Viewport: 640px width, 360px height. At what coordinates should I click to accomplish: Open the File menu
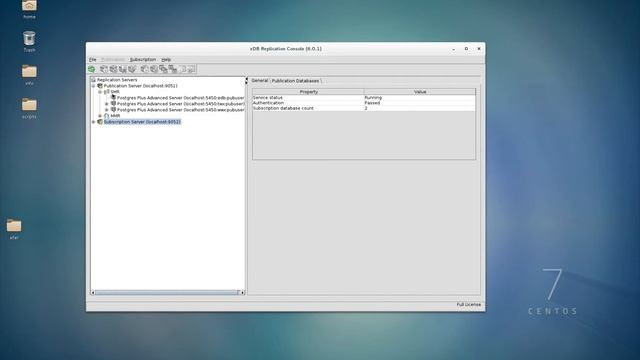[x=93, y=60]
